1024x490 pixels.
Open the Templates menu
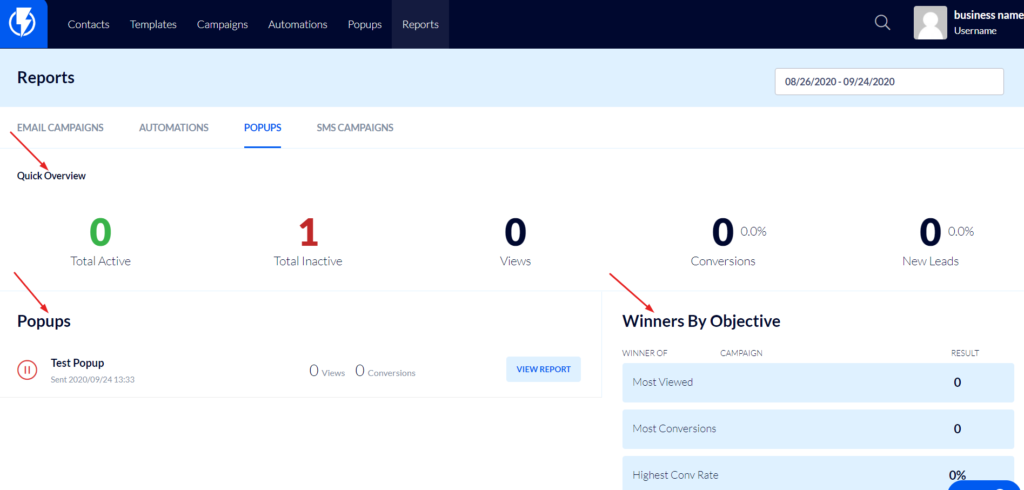pos(153,24)
